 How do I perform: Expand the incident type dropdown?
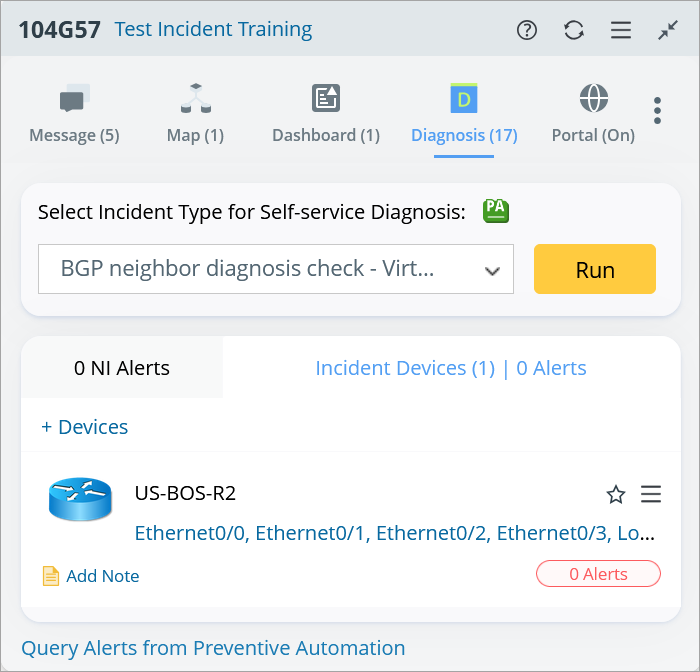pos(491,270)
